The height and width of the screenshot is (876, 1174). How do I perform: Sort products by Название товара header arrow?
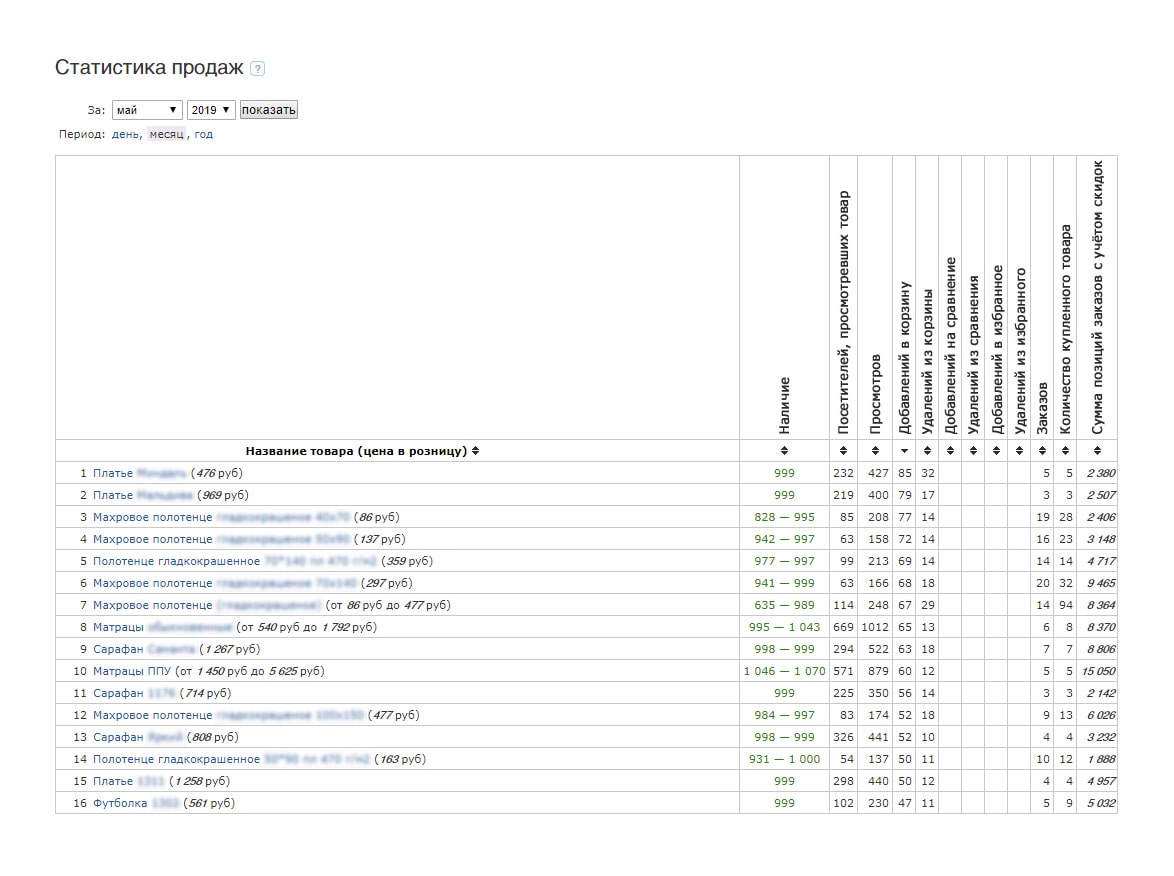pyautogui.click(x=476, y=450)
